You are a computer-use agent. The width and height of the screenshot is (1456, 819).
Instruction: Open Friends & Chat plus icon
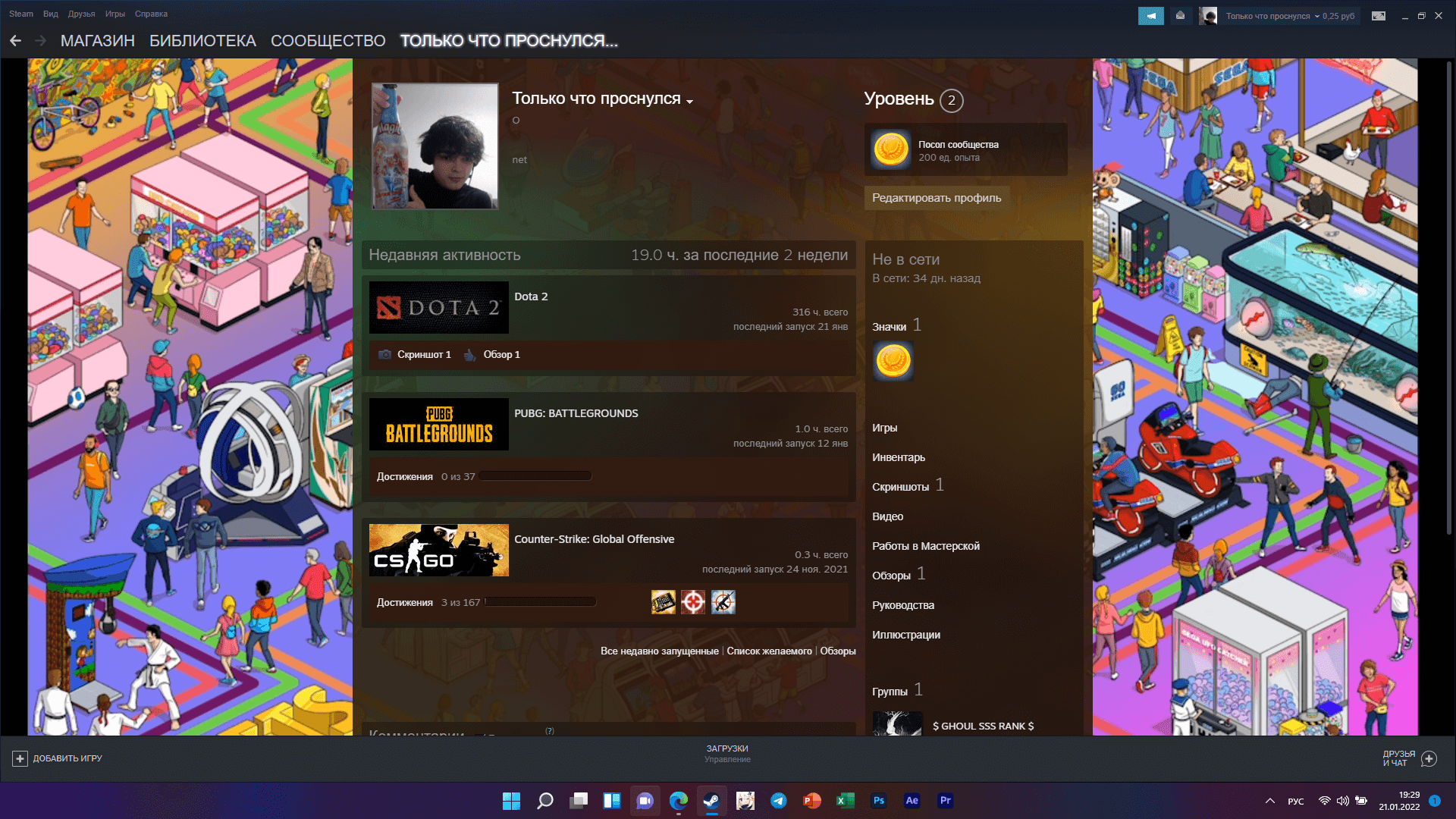coord(1429,758)
